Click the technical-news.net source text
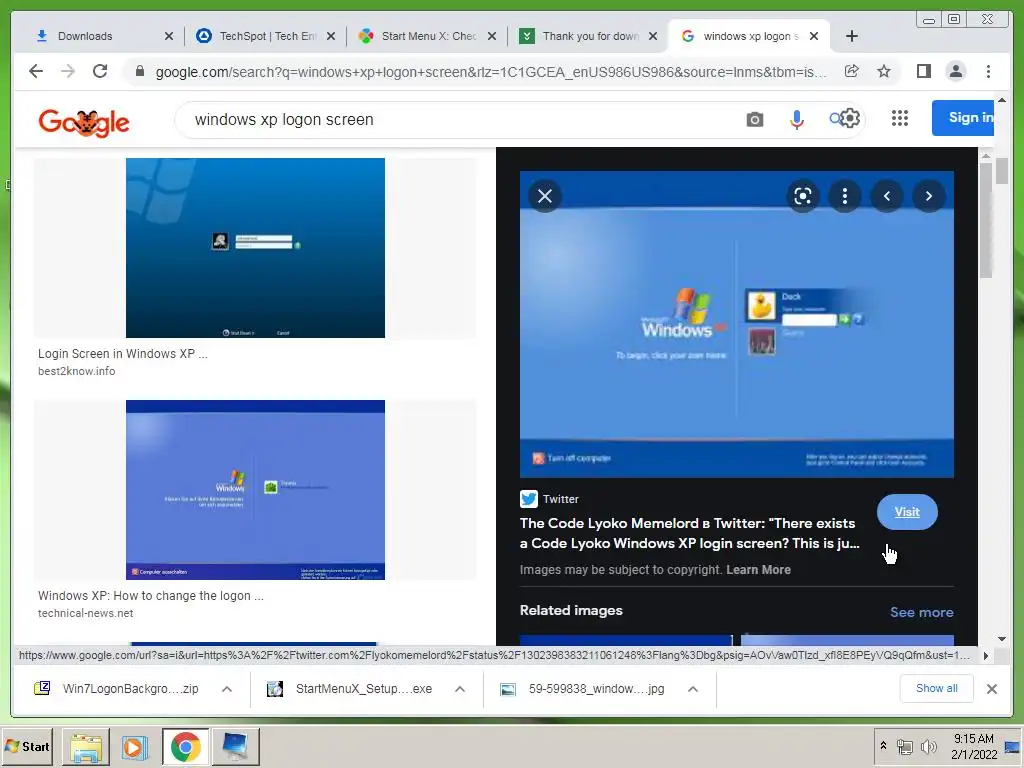 pyautogui.click(x=86, y=613)
